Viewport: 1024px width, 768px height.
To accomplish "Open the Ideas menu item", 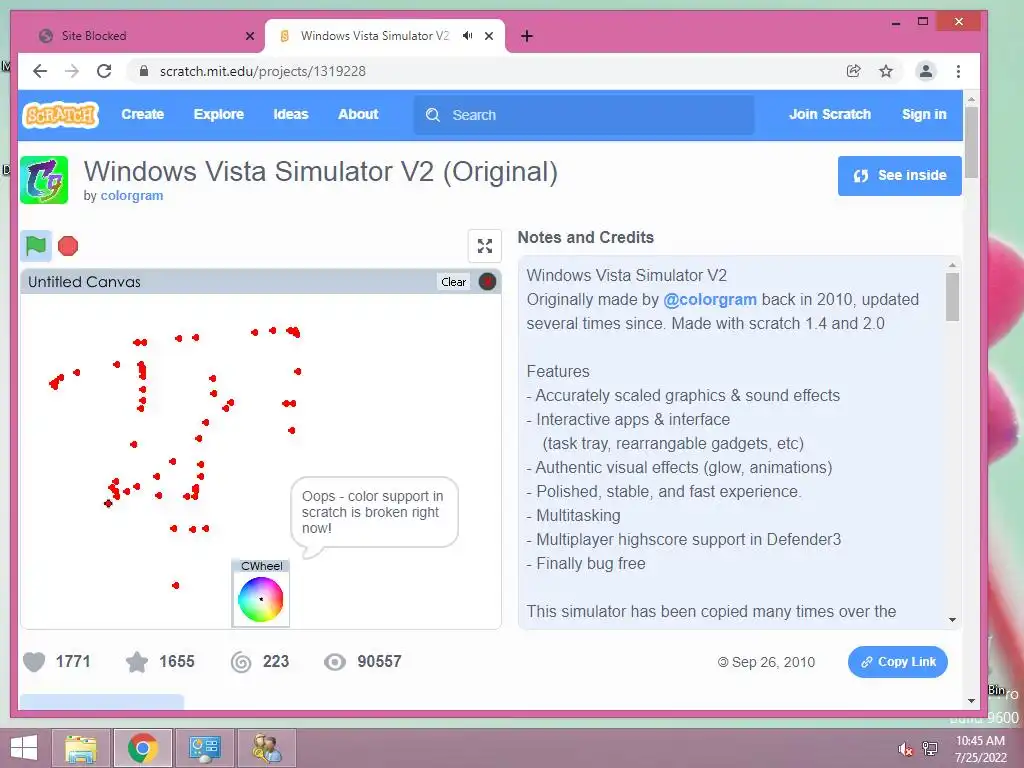I will [x=291, y=114].
